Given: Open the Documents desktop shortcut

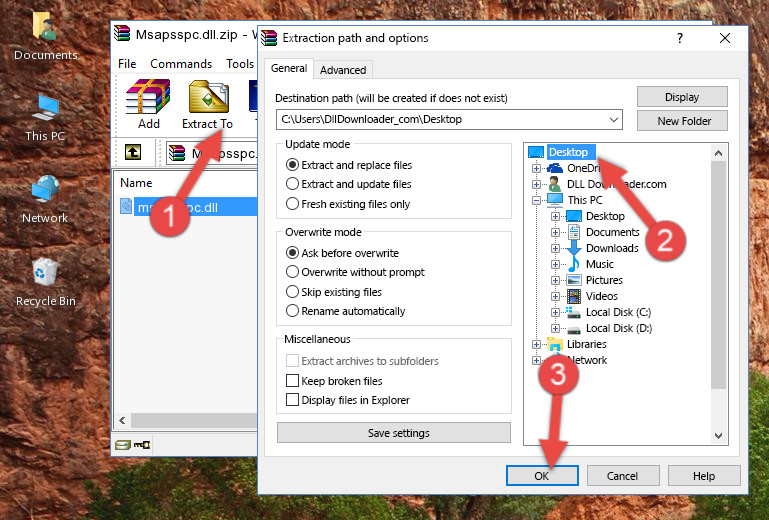Looking at the screenshot, I should tap(46, 35).
